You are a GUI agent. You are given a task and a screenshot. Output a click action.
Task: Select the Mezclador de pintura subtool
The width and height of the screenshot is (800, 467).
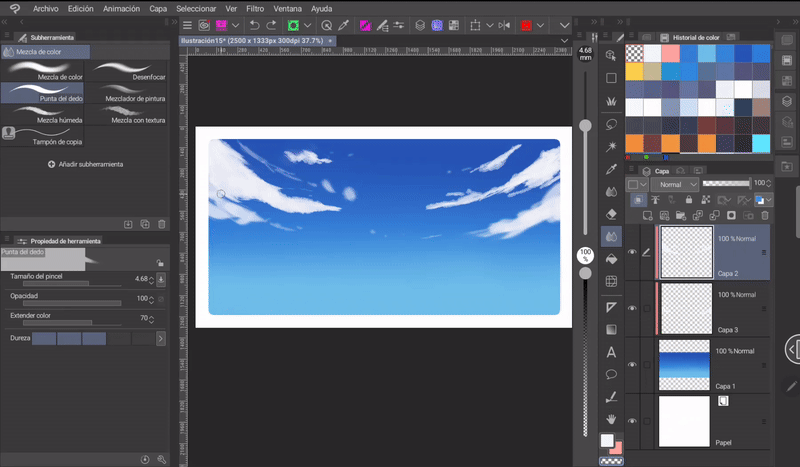click(127, 93)
